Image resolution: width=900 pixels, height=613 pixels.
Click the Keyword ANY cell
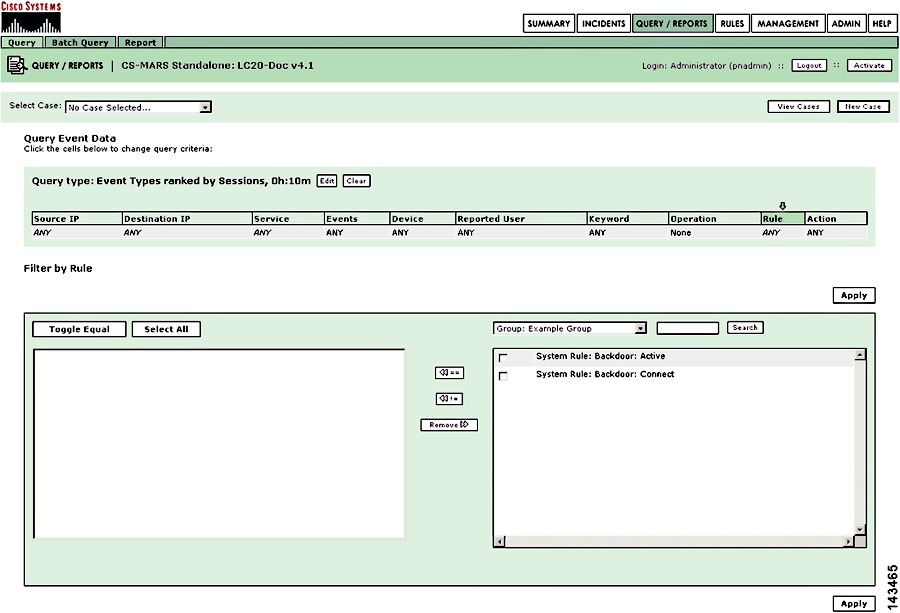tap(628, 232)
